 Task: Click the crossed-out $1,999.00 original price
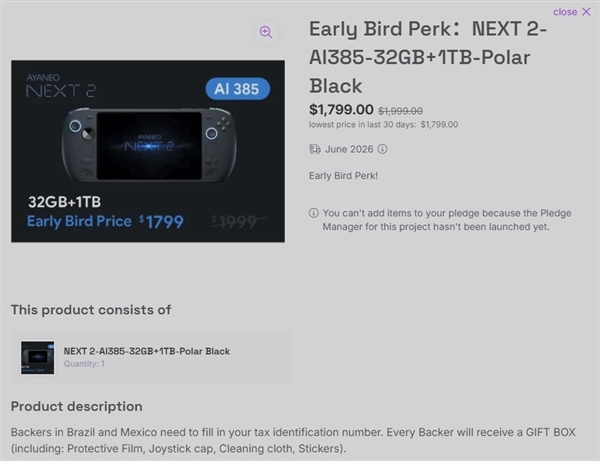(400, 111)
